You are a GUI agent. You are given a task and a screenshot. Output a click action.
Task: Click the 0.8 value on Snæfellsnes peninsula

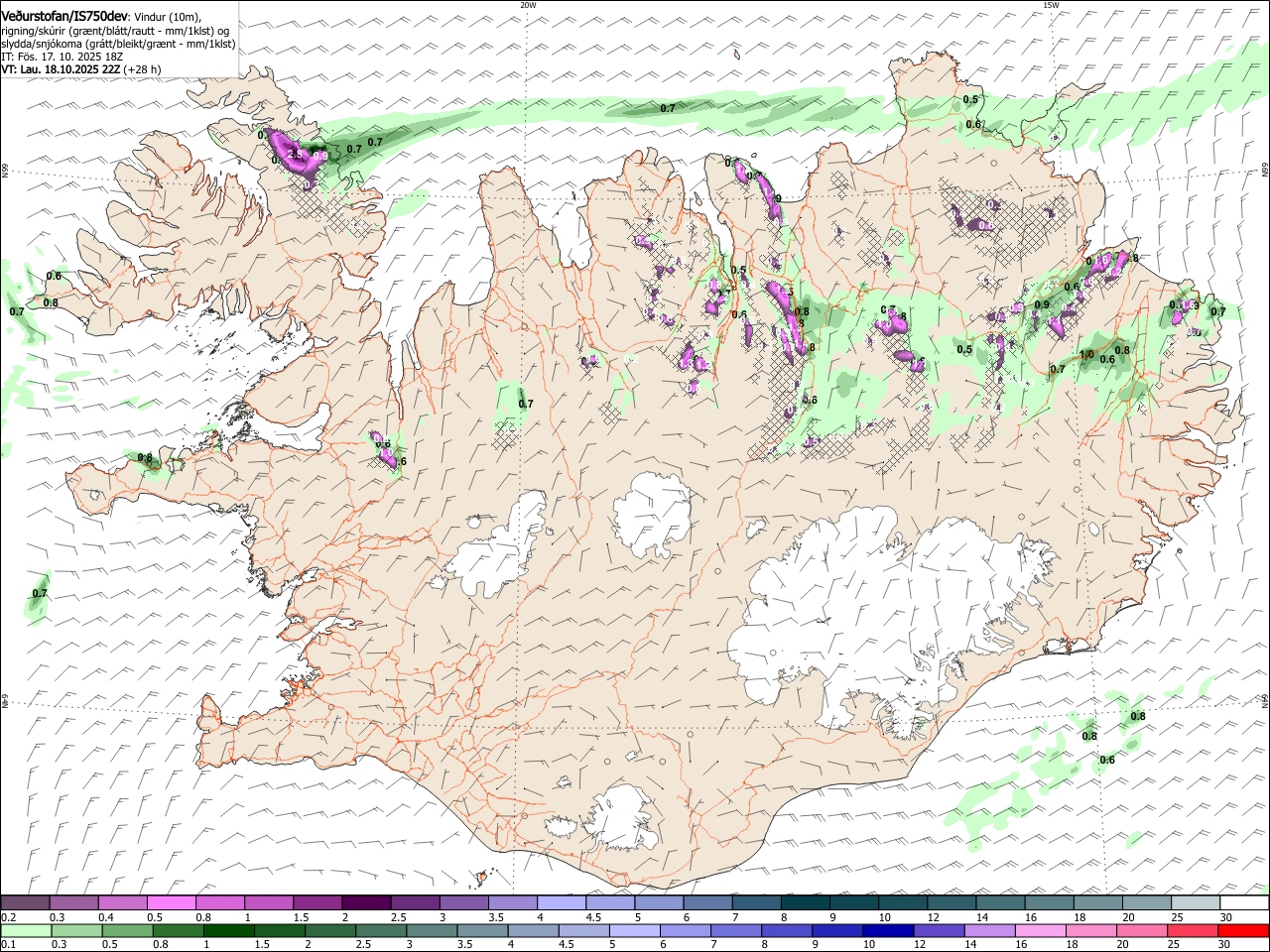click(145, 458)
